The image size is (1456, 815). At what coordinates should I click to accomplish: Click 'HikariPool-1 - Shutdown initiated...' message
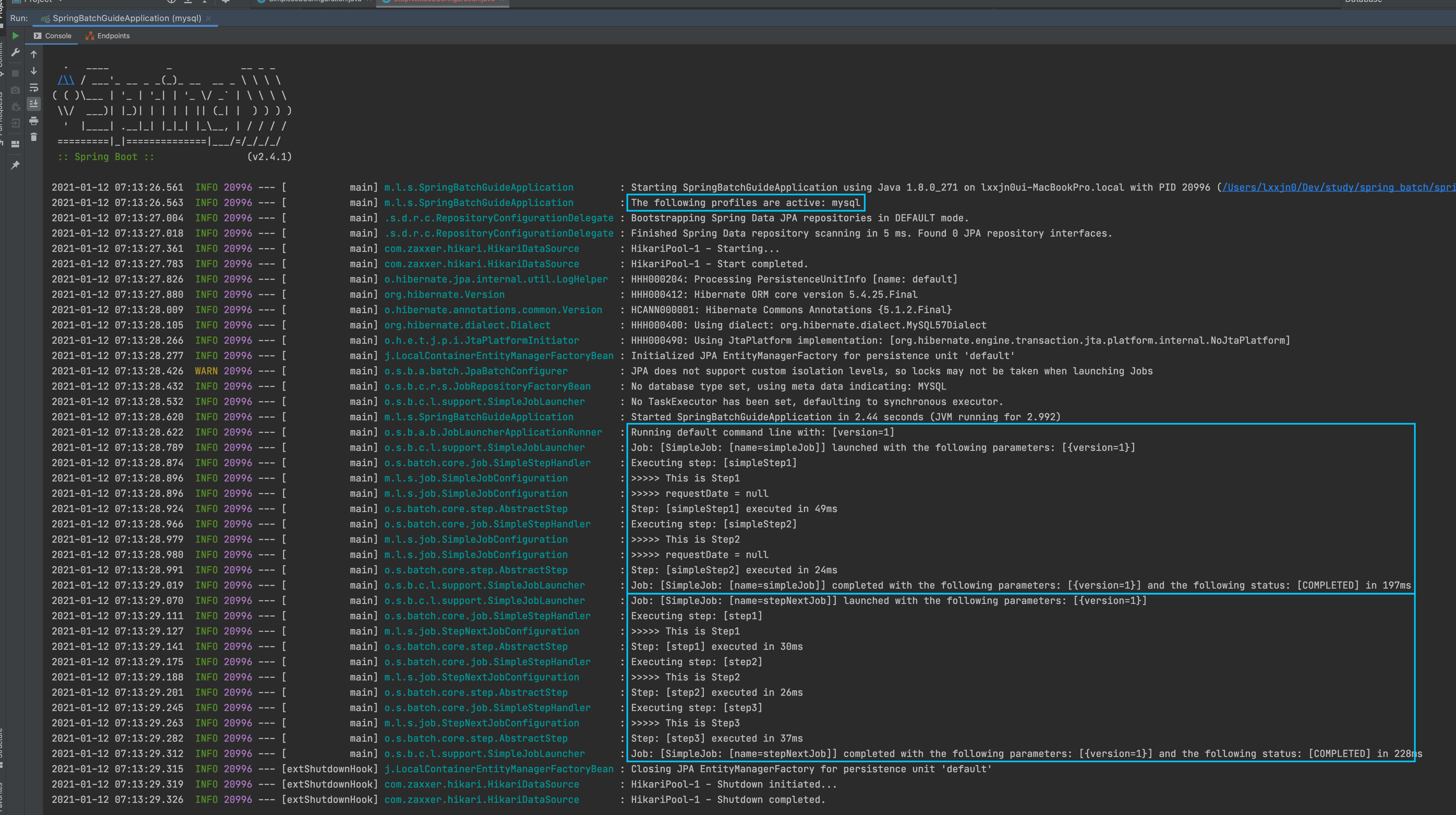734,784
